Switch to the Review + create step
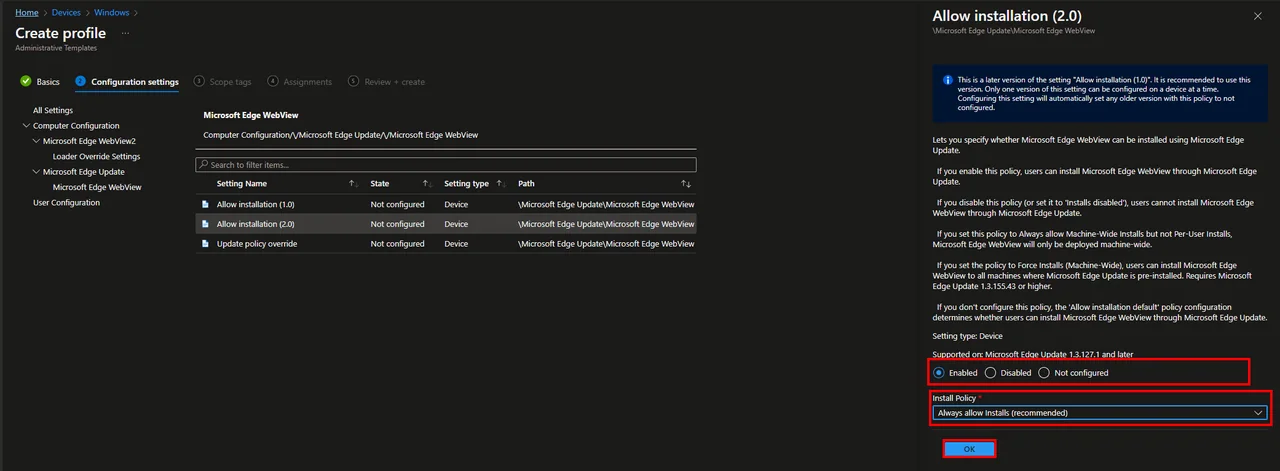This screenshot has width=1280, height=471. [387, 82]
